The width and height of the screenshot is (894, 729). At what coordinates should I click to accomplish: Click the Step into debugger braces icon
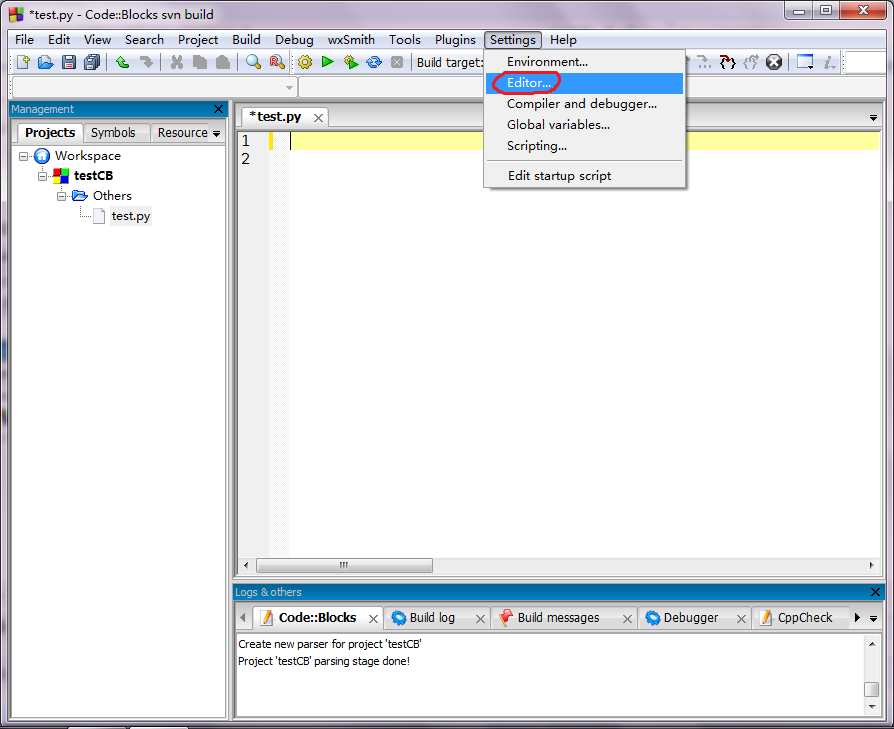(728, 62)
